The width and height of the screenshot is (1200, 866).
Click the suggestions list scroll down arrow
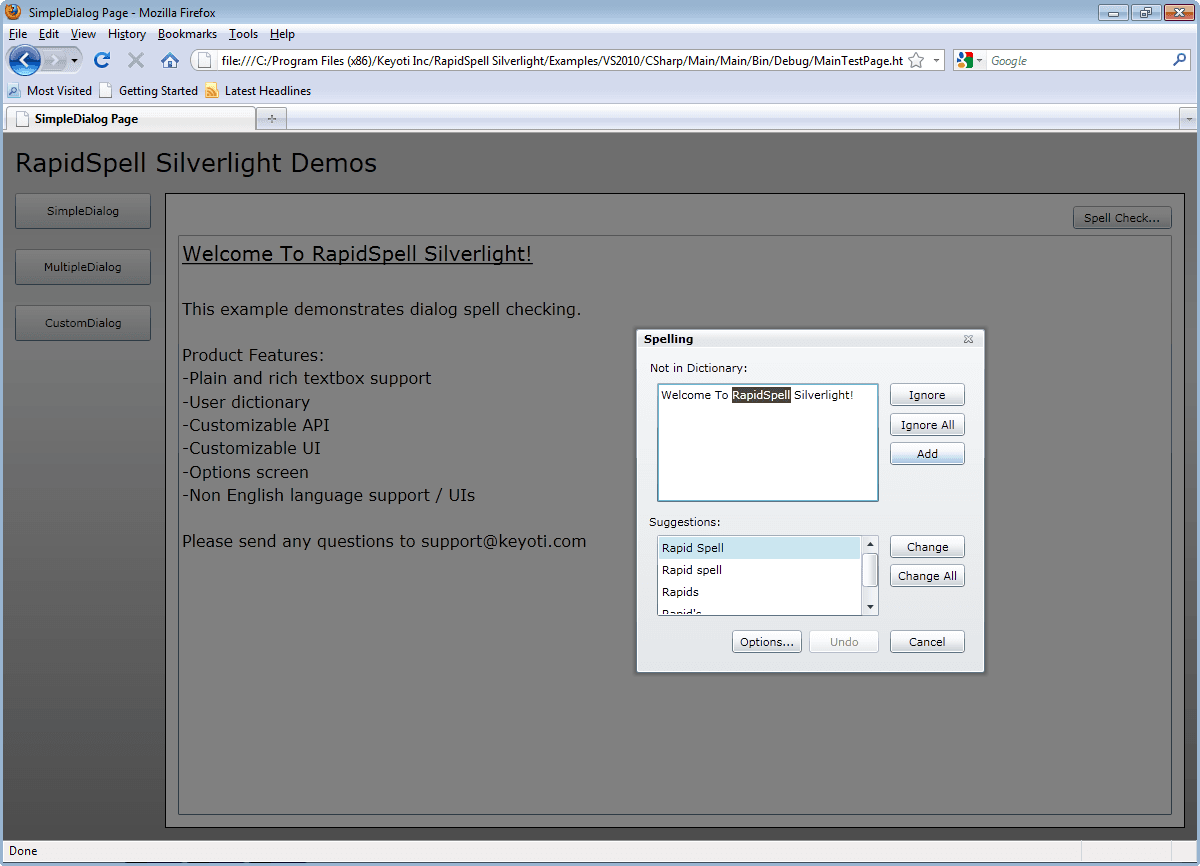tap(870, 607)
